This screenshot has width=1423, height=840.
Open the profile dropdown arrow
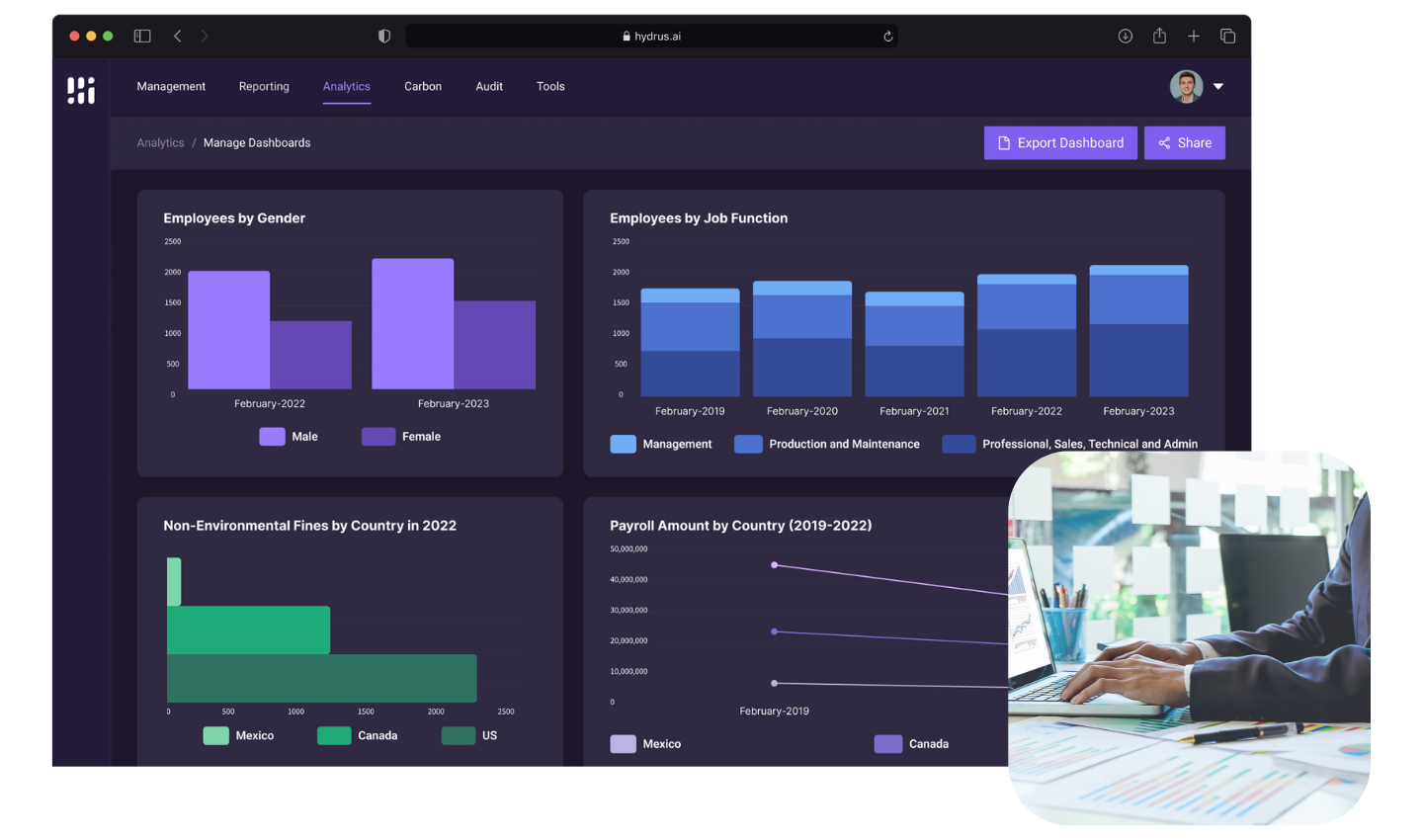point(1218,87)
